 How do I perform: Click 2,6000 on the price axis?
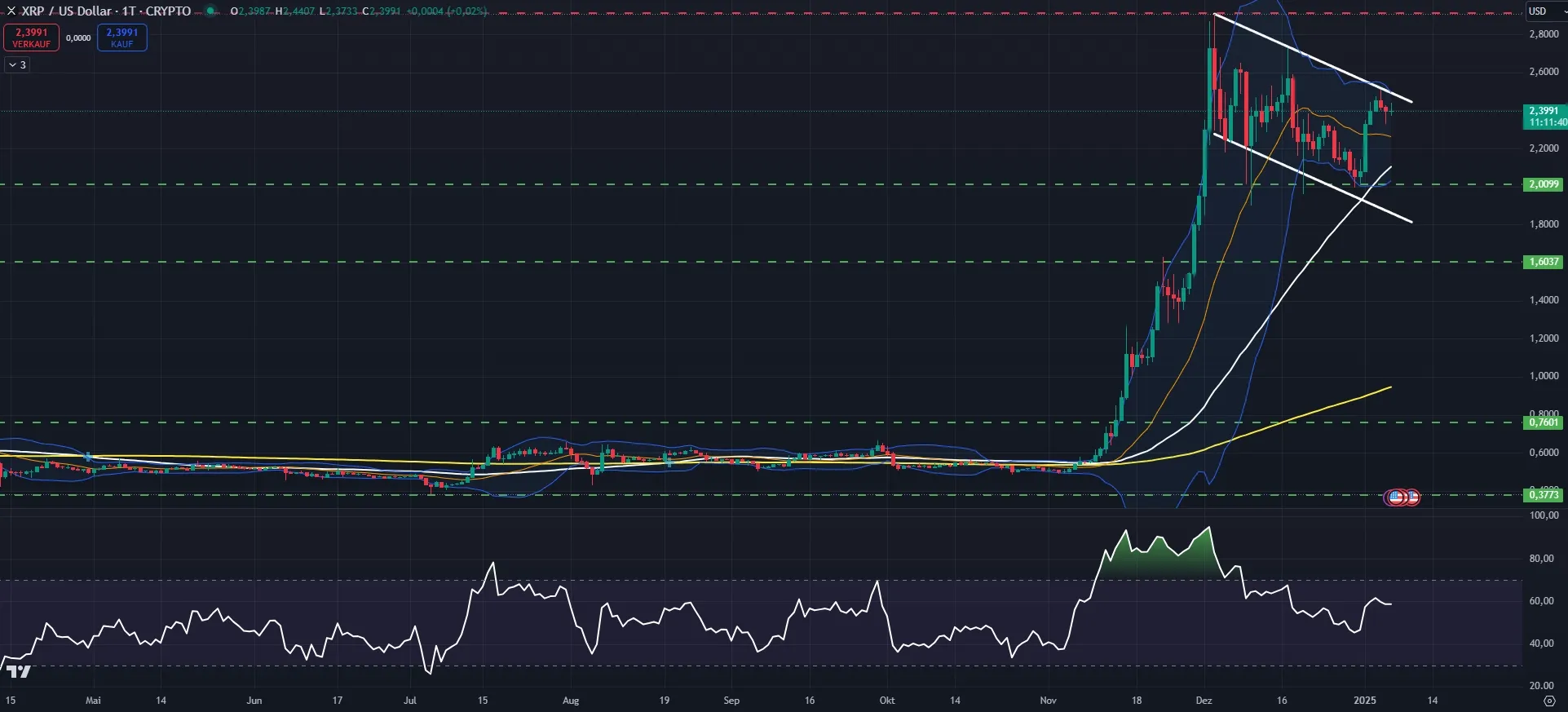[x=1544, y=72]
